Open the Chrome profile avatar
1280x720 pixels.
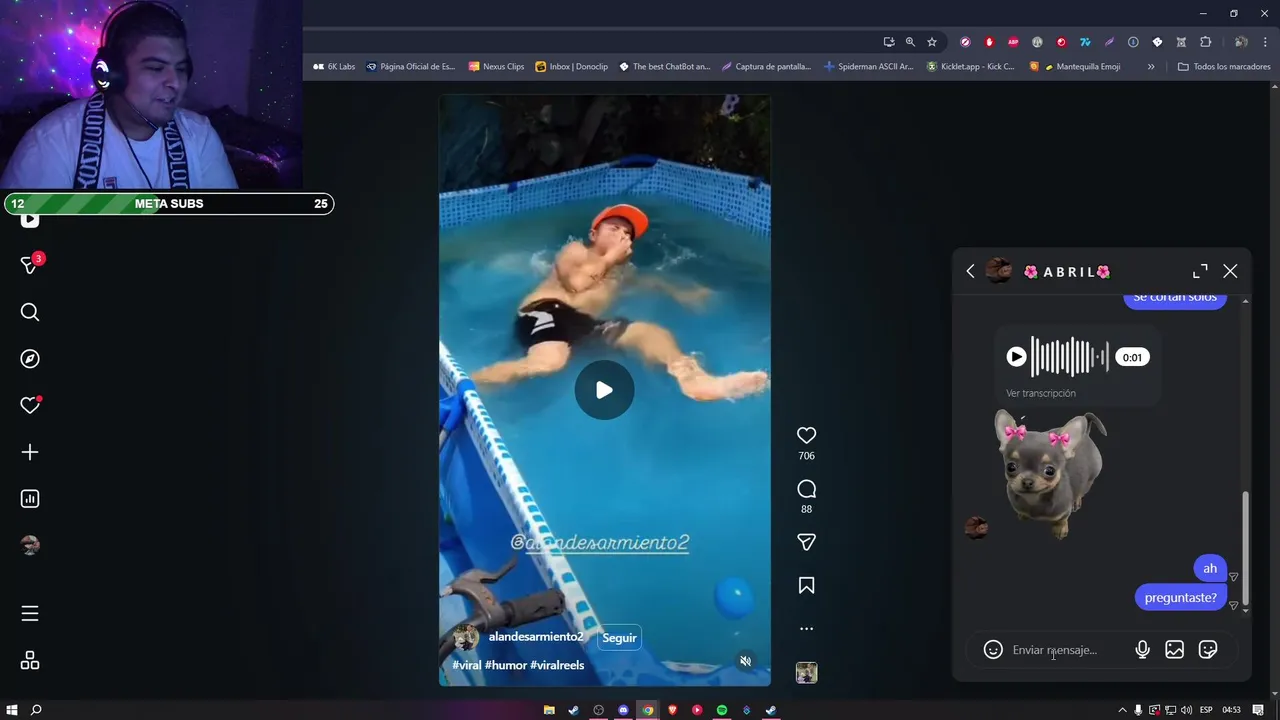point(1240,42)
